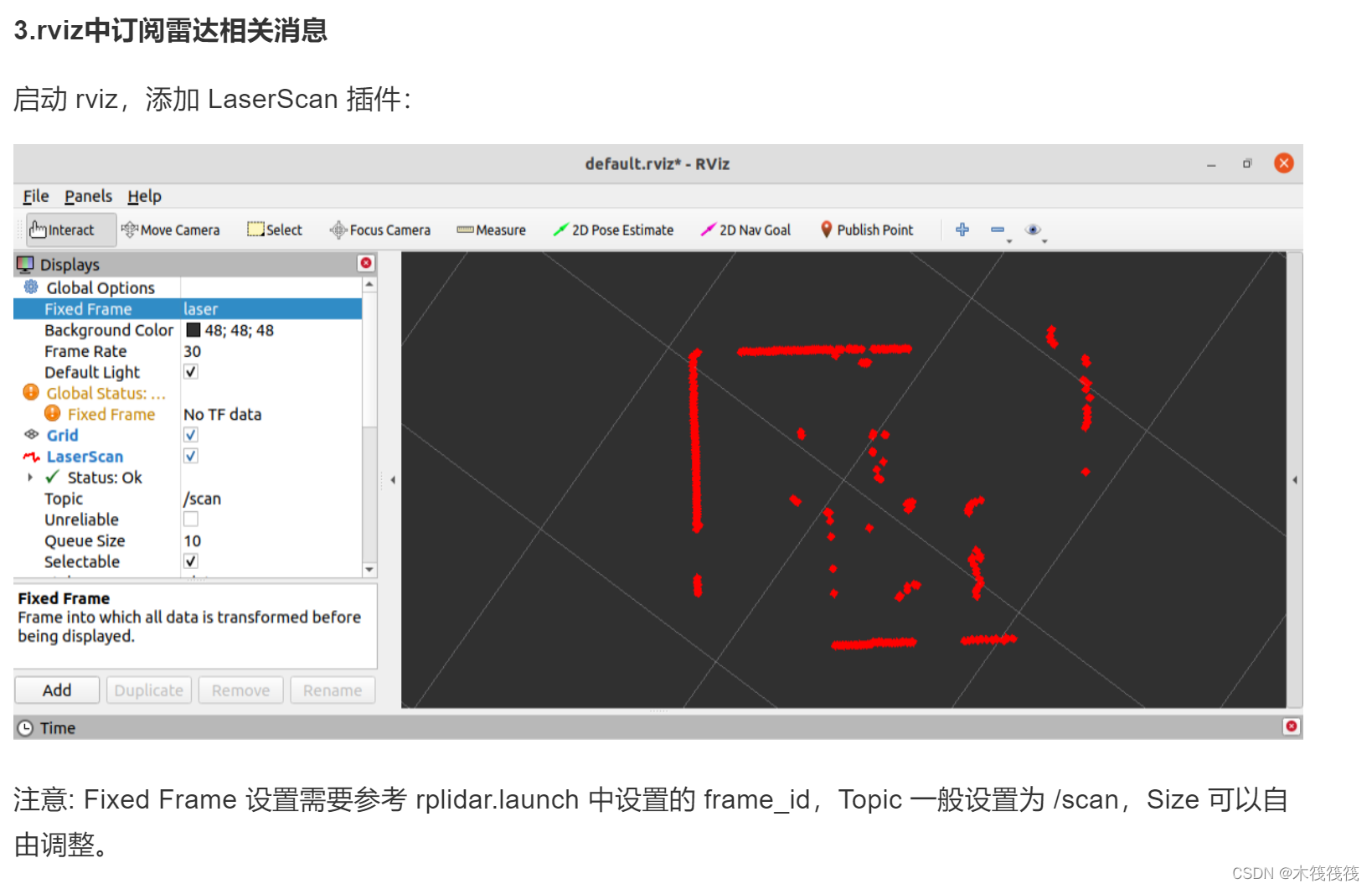Click the Remove button
The width and height of the screenshot is (1372, 889).
[240, 690]
